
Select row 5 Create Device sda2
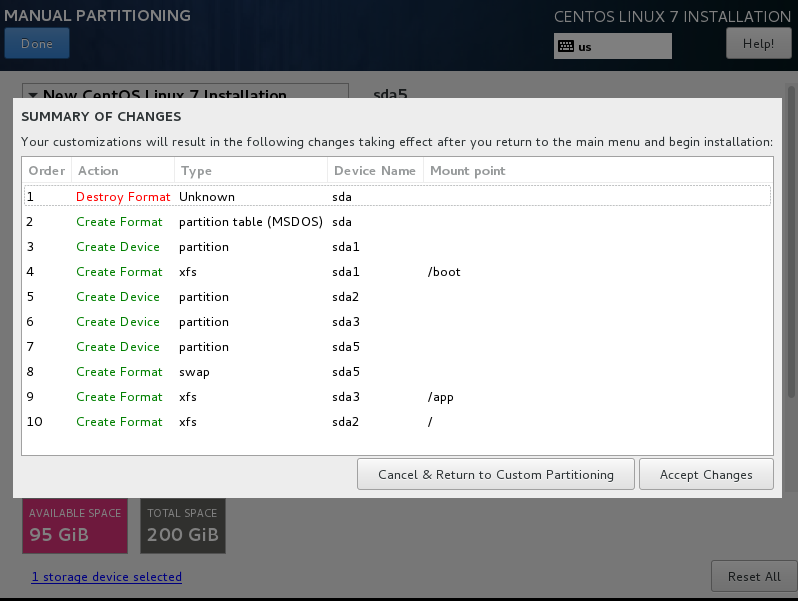(x=397, y=296)
